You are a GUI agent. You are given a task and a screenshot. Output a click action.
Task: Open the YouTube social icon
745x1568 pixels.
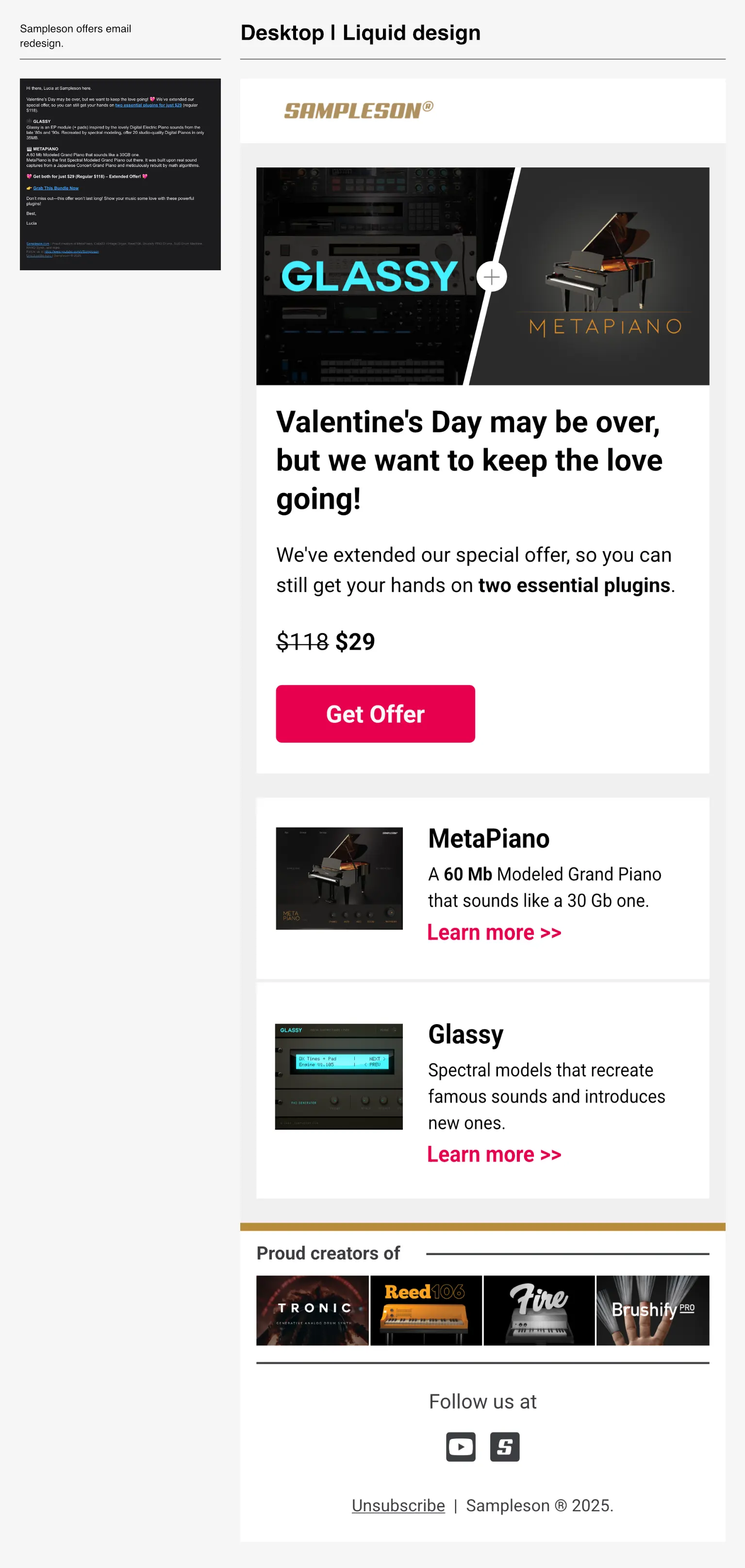pyautogui.click(x=461, y=1446)
